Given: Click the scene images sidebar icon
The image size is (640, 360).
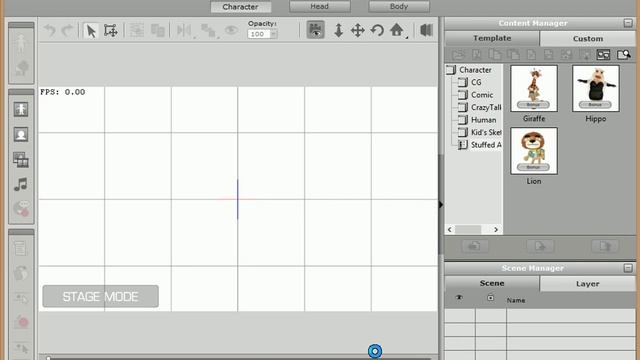Looking at the screenshot, I should tap(21, 160).
